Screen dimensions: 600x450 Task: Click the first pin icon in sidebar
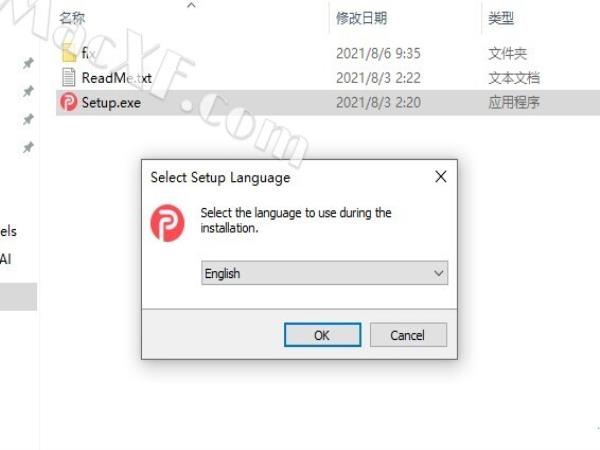tap(28, 63)
